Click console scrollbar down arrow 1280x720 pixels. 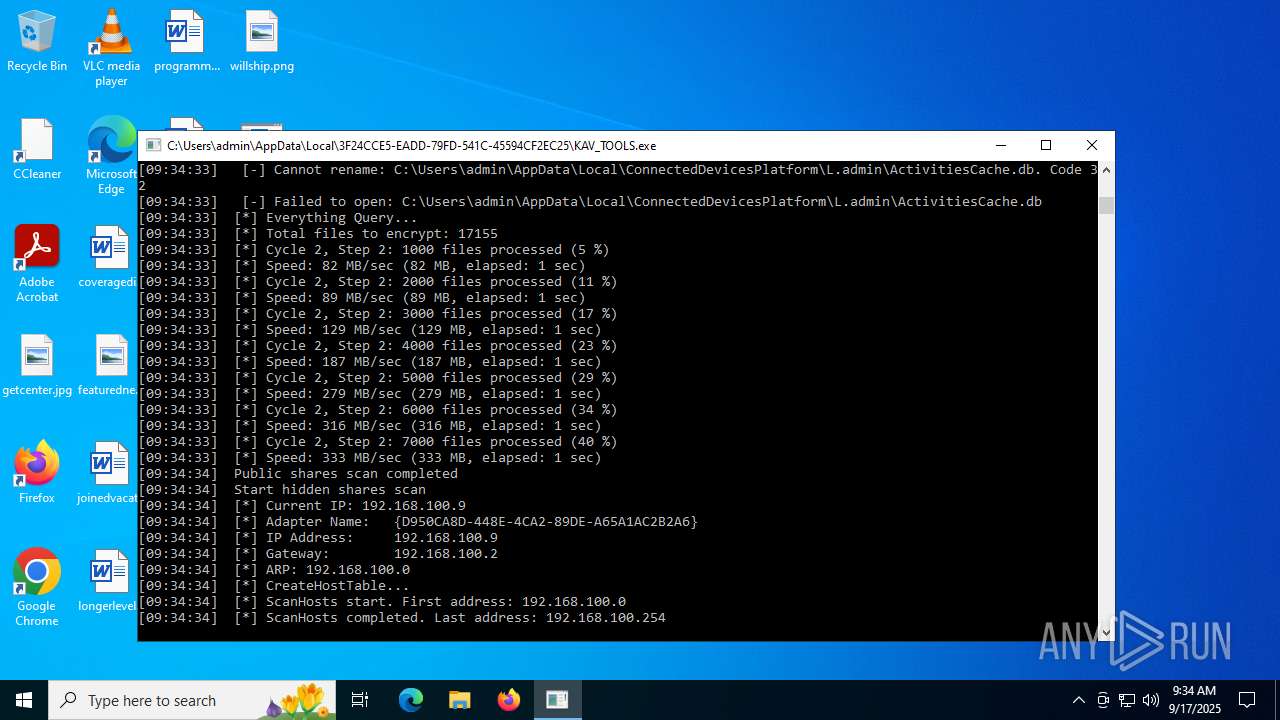click(1106, 632)
